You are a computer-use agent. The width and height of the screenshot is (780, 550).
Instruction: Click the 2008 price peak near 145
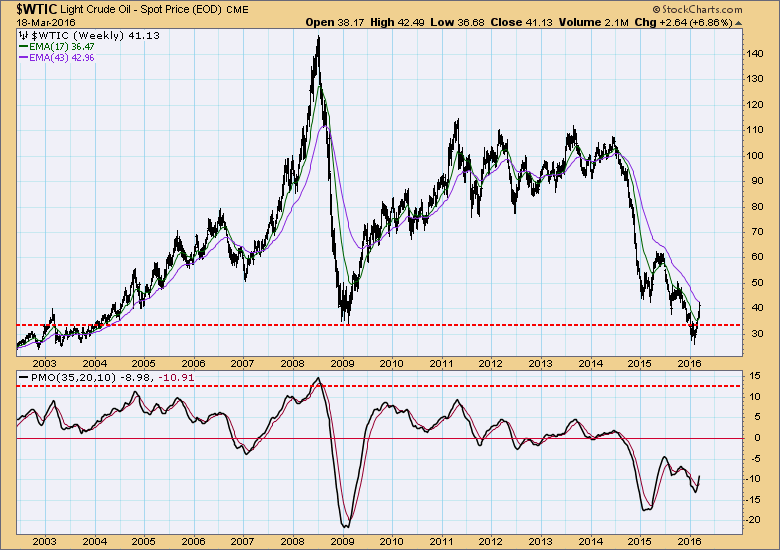click(318, 38)
